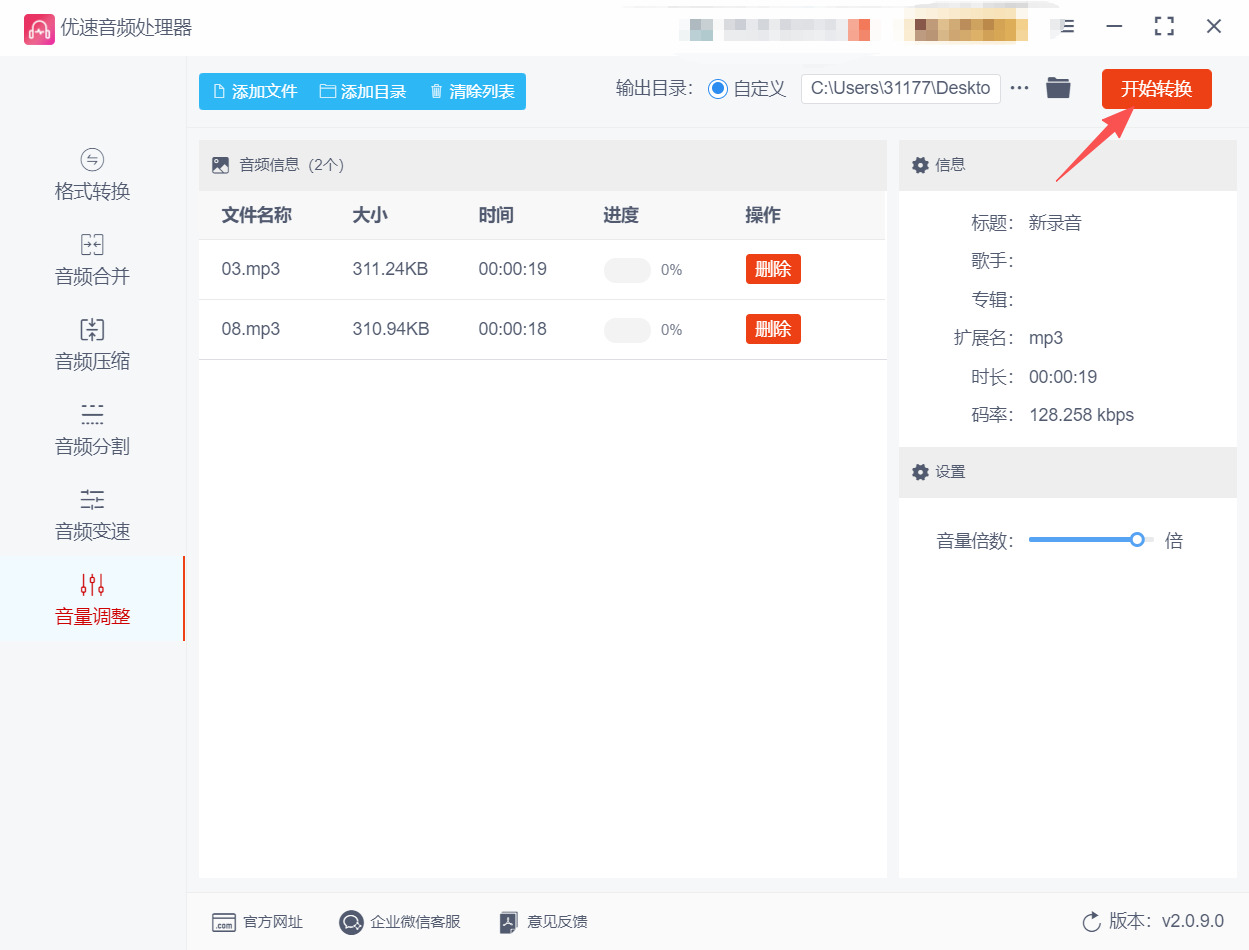Open 意见反馈 feedback link

point(543,922)
